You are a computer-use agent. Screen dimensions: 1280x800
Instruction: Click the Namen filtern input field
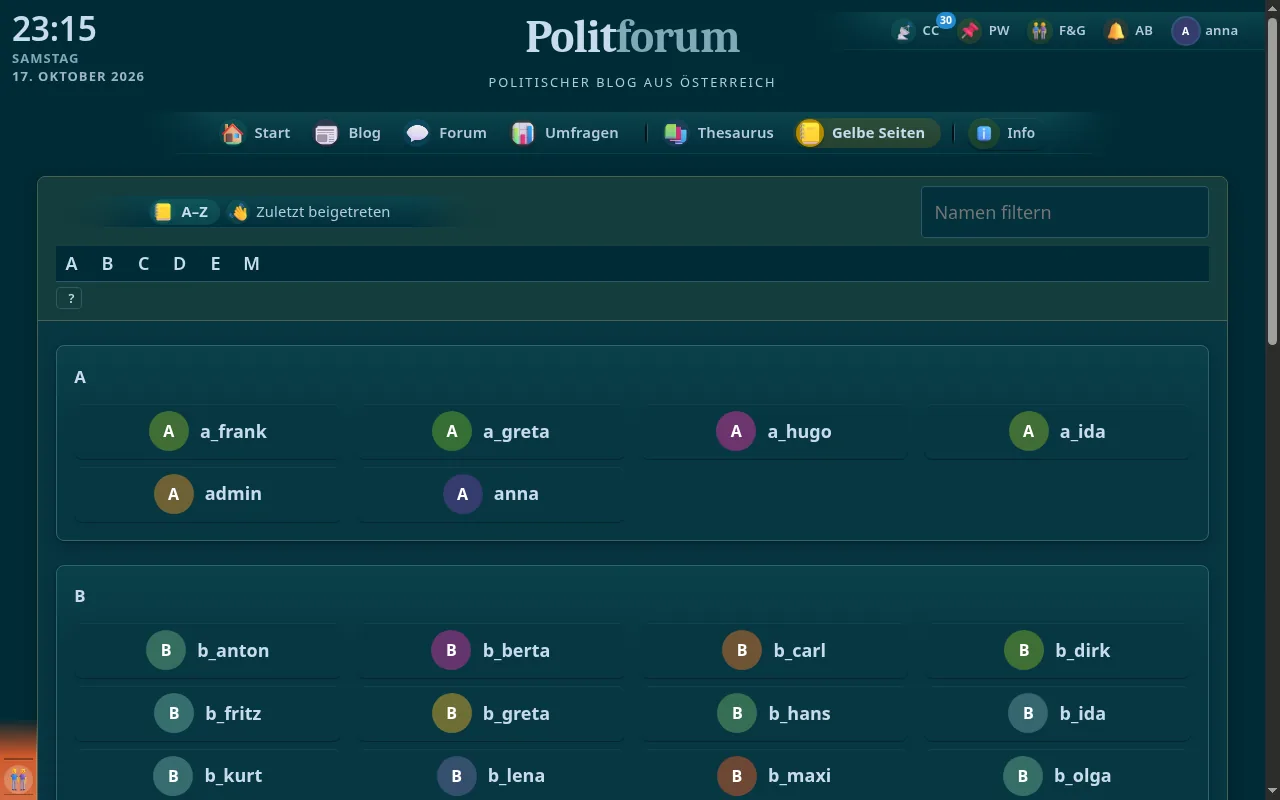coord(1064,212)
